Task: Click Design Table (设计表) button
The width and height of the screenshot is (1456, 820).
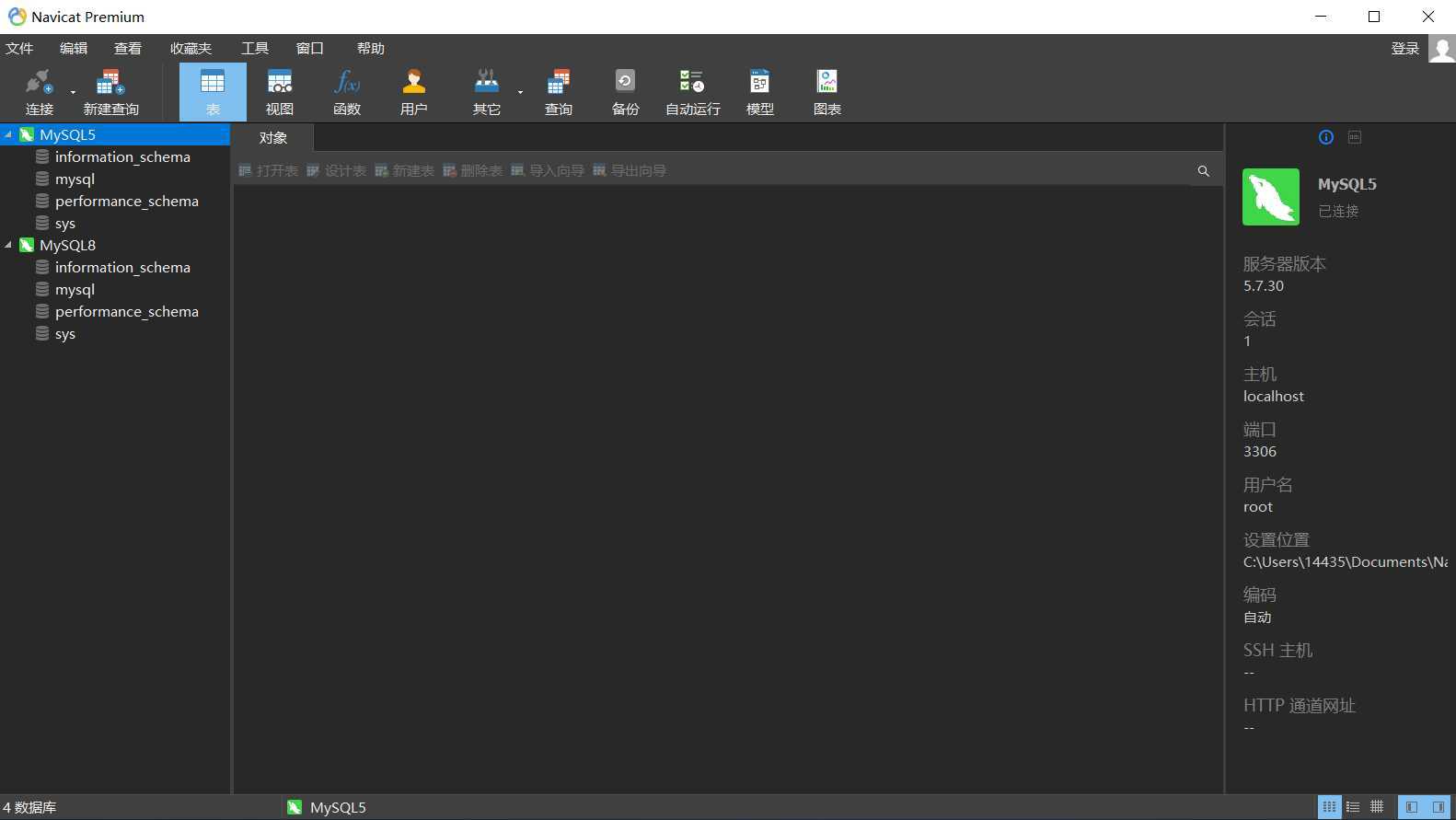Action: click(x=336, y=170)
